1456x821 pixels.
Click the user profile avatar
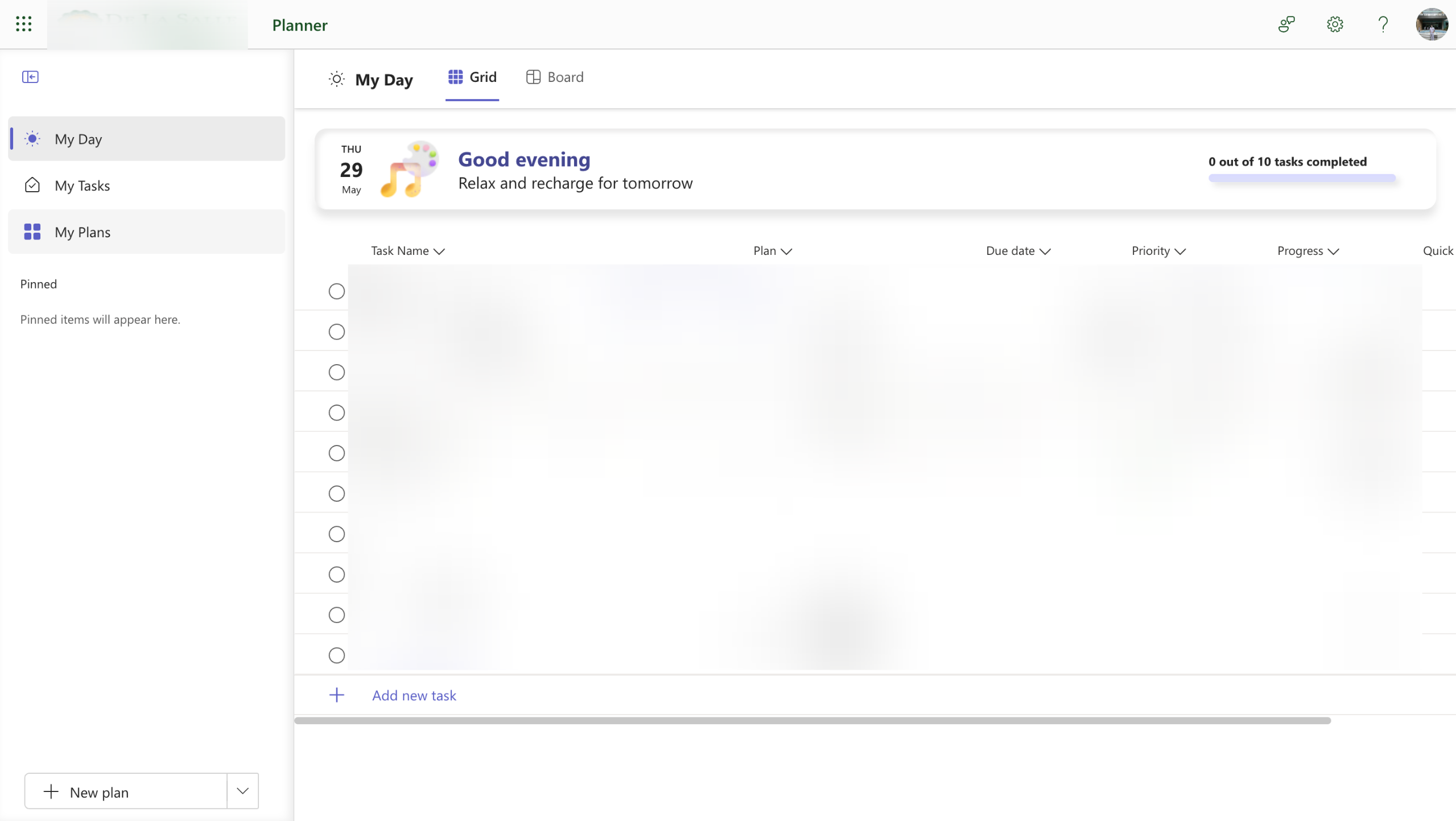tap(1432, 24)
